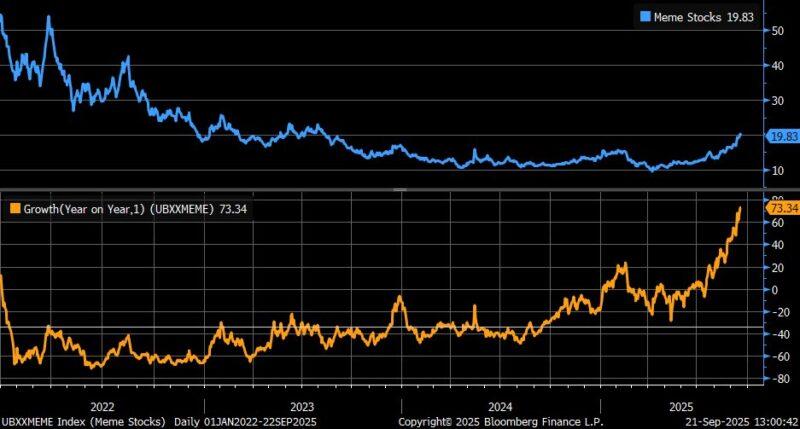Click the panel divider handle between charts
This screenshot has height=429, width=800.
click(x=400, y=189)
